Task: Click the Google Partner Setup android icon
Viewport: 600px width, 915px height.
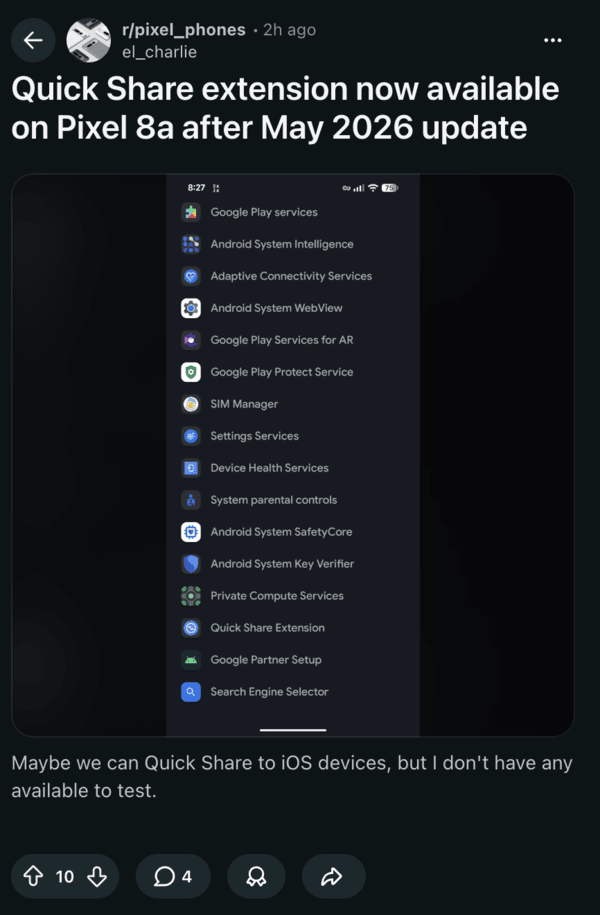Action: click(x=191, y=660)
